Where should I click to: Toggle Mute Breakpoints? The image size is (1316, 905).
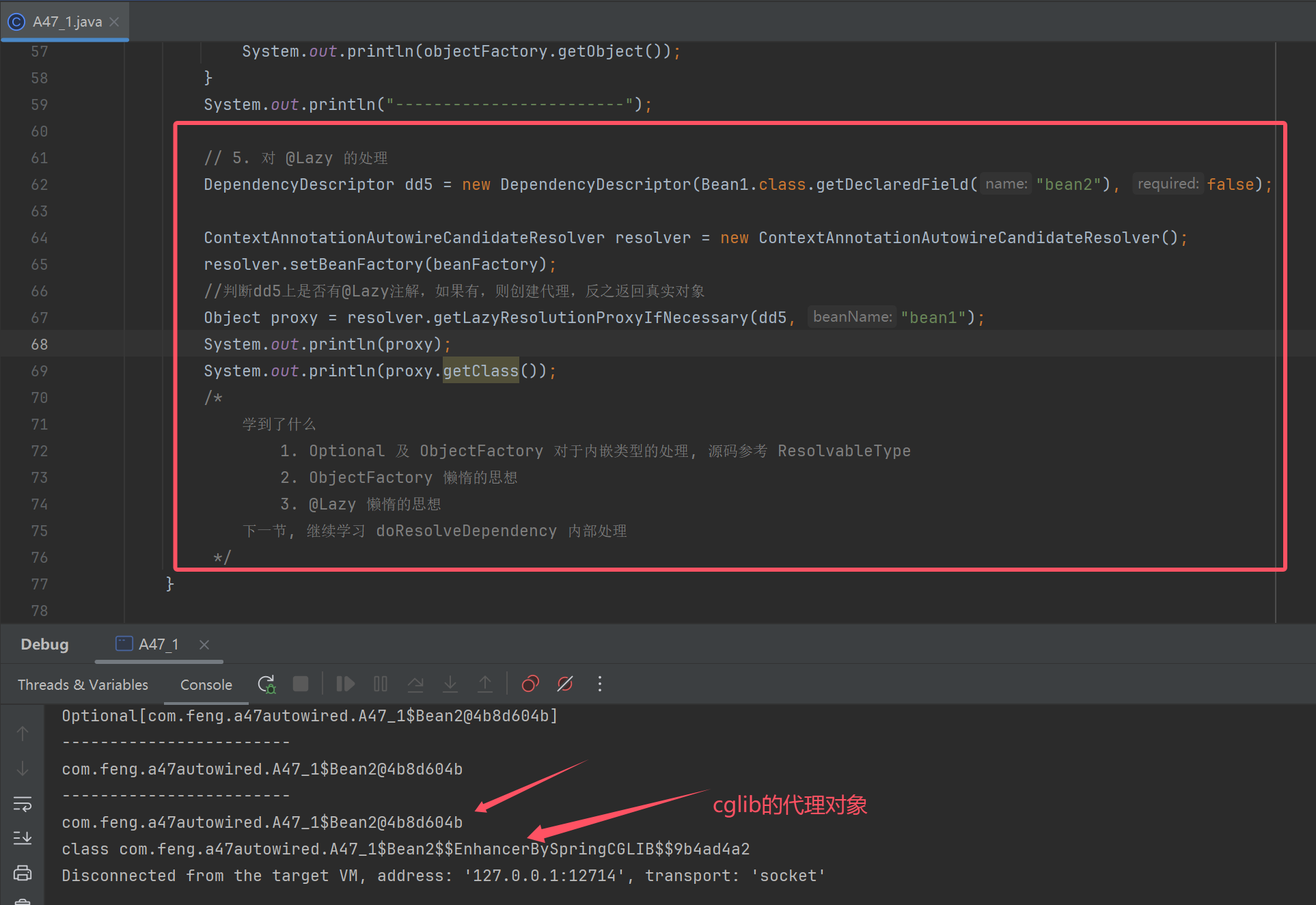click(565, 684)
